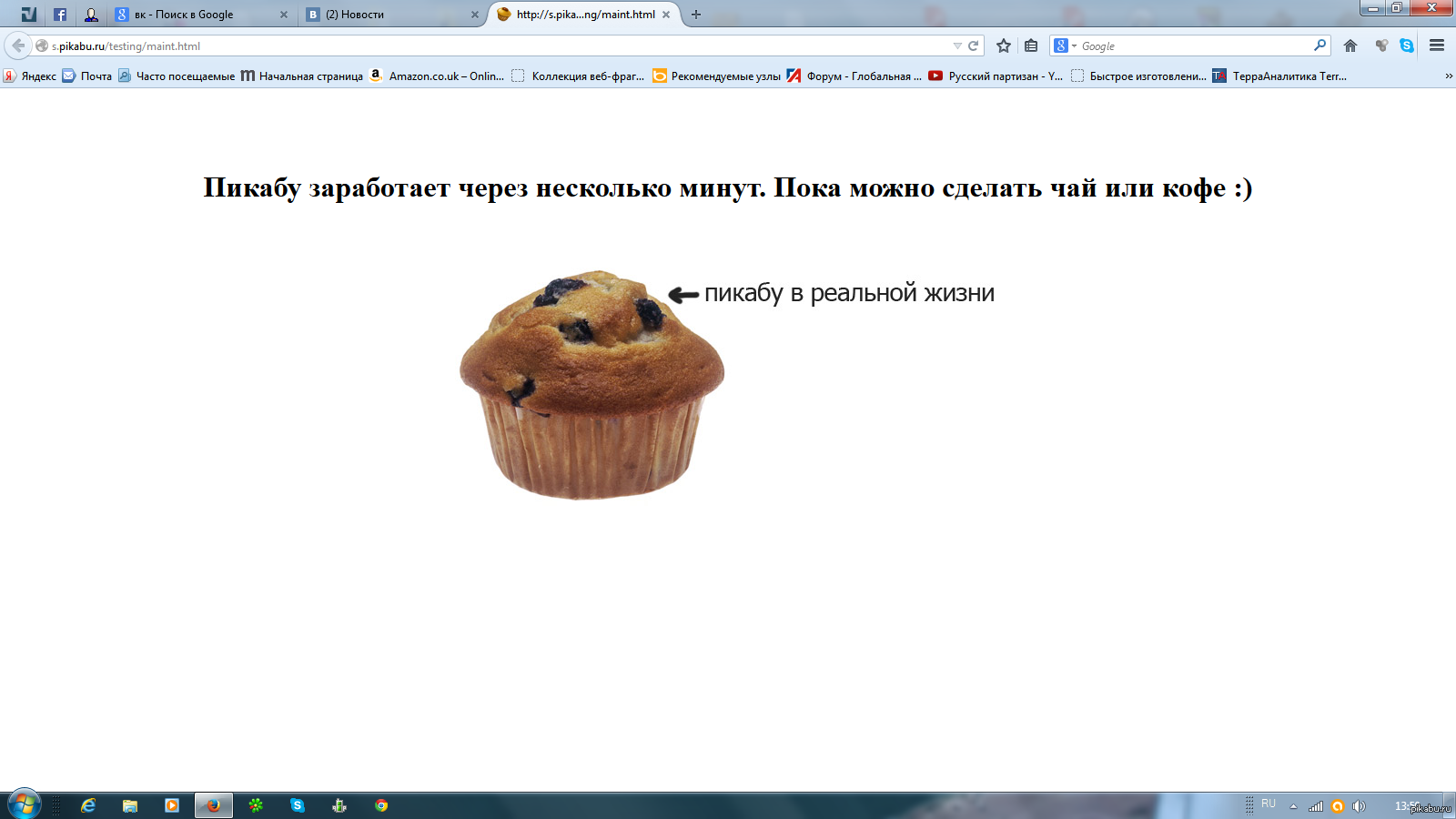Open the 'Рекомендуемые узлы' bookmark
The image size is (1456, 819).
pos(716,76)
